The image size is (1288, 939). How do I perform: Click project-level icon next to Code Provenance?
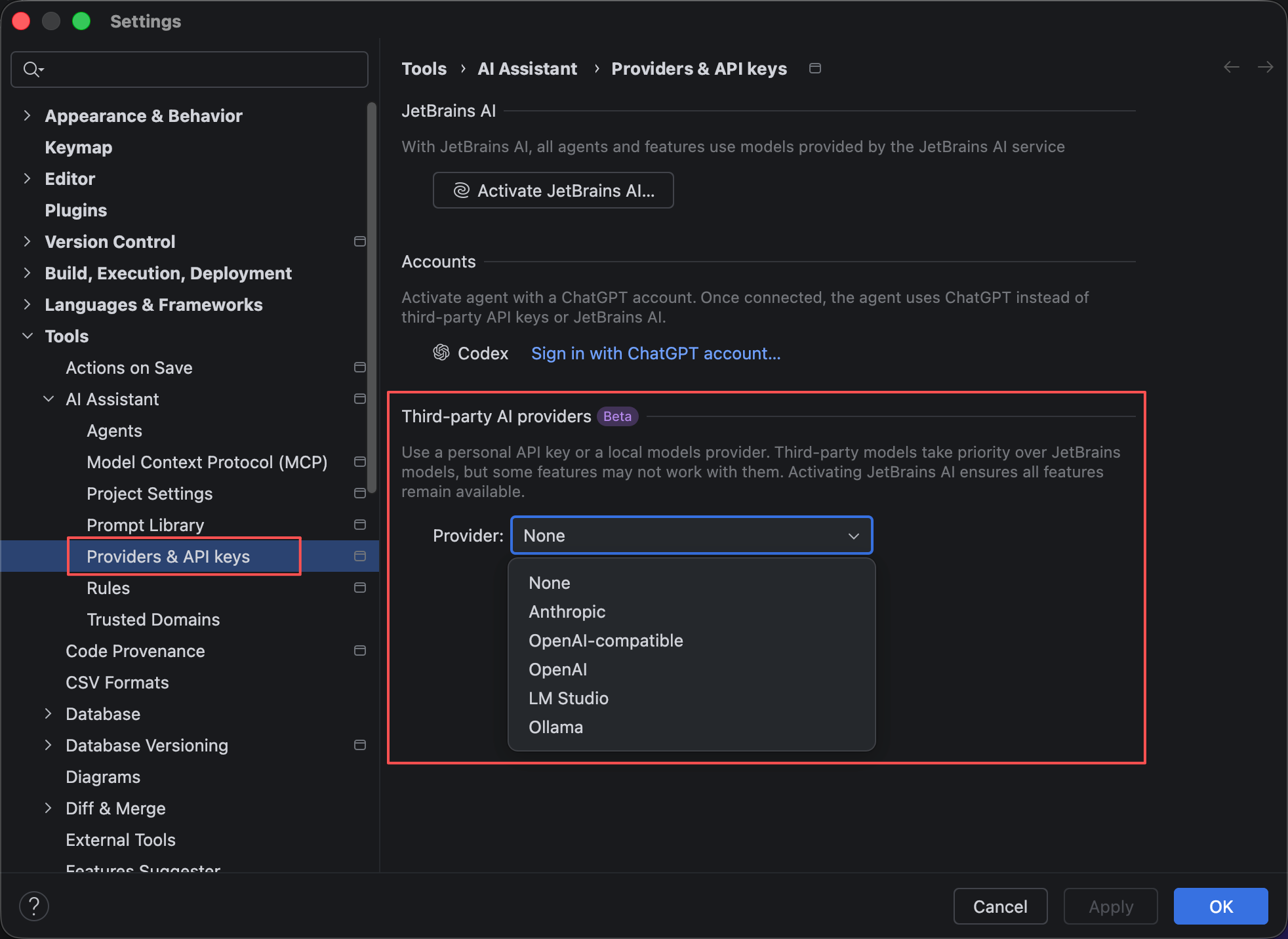[359, 650]
